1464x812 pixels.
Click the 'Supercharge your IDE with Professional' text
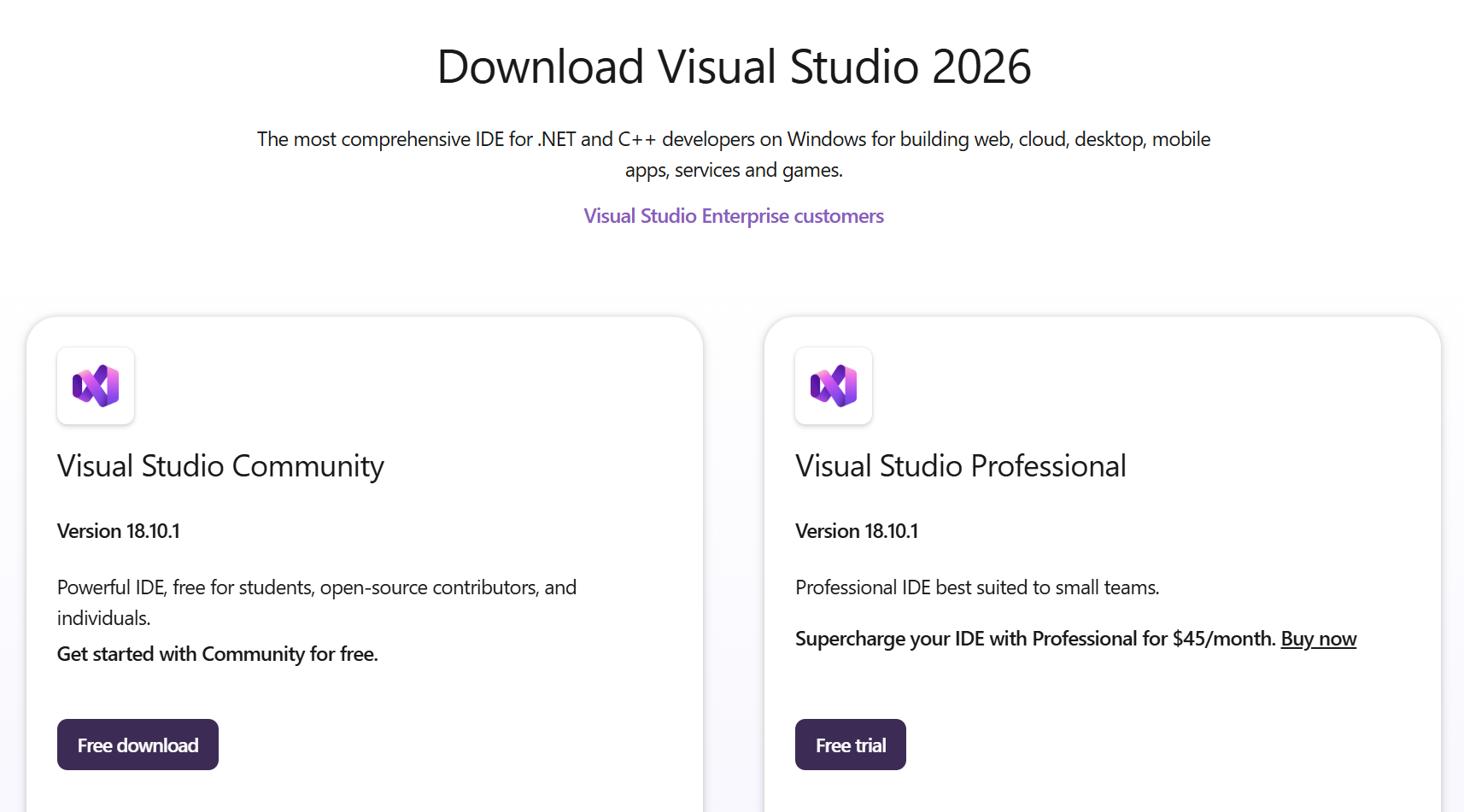[x=1035, y=639]
